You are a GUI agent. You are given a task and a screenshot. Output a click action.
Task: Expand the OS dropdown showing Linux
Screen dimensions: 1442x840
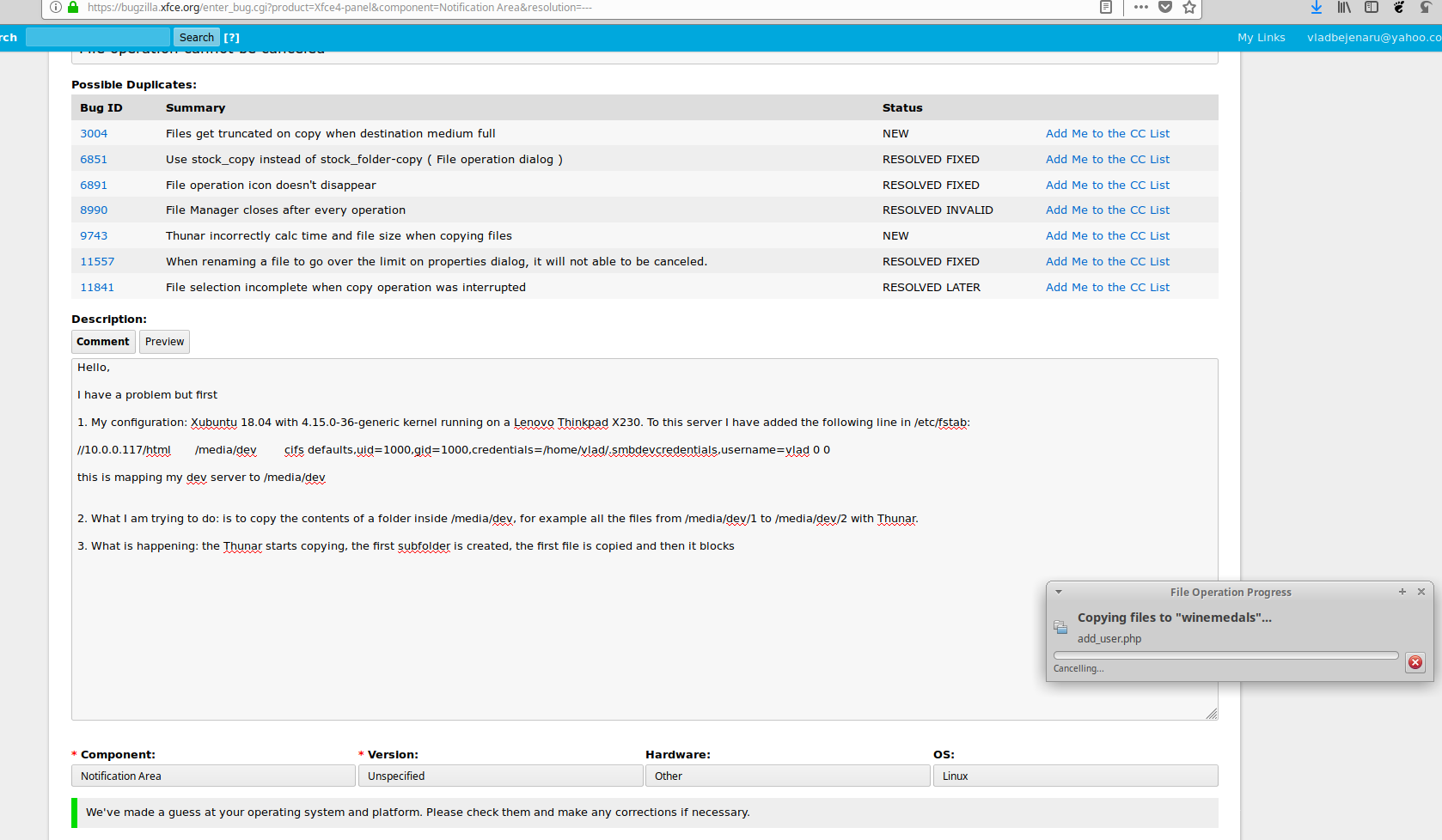1075,776
